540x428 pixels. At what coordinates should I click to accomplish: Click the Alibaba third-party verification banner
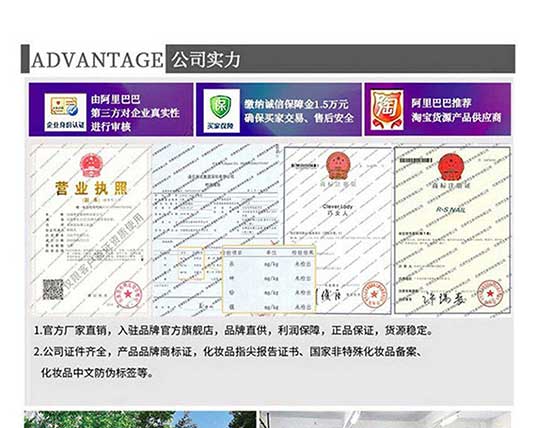click(x=111, y=109)
